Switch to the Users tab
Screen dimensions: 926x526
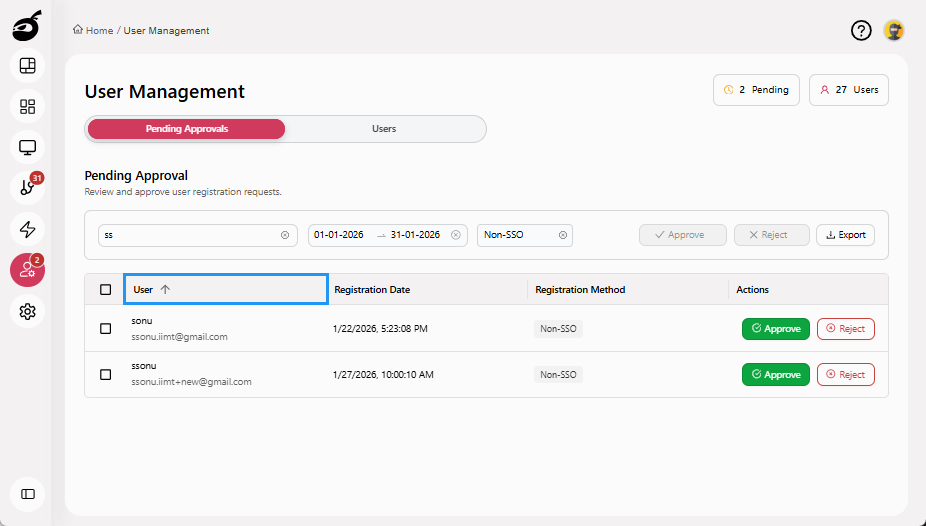point(384,129)
